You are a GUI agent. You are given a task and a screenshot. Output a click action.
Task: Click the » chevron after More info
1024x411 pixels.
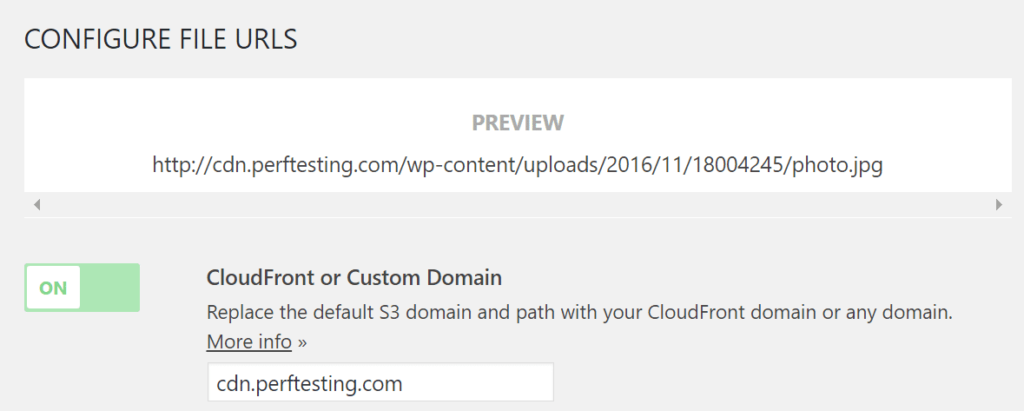click(302, 343)
